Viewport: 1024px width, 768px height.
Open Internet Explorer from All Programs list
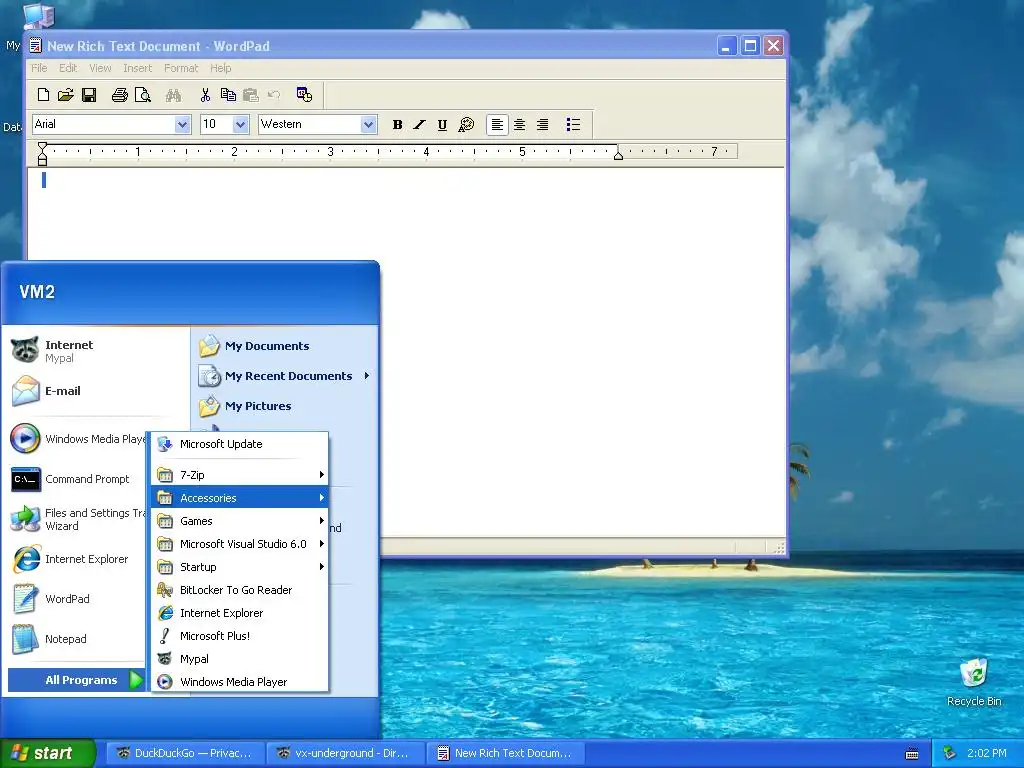tap(240, 613)
